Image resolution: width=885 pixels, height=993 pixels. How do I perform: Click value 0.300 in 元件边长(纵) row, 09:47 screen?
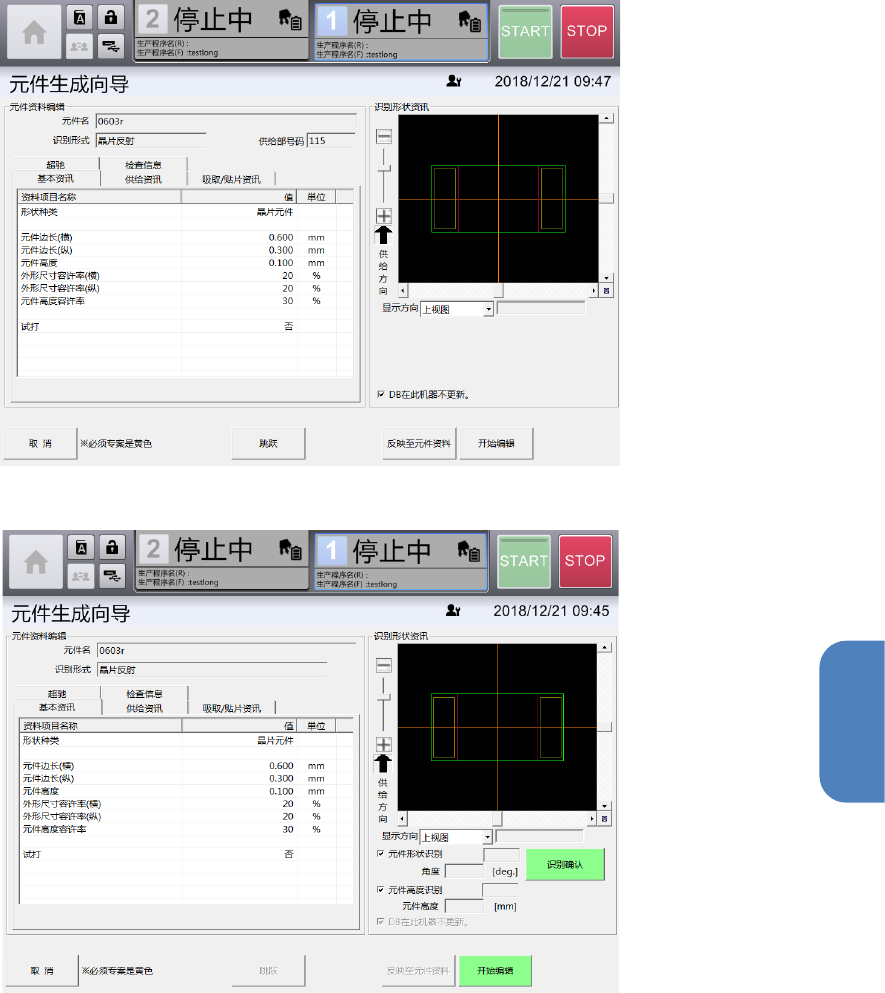click(281, 250)
